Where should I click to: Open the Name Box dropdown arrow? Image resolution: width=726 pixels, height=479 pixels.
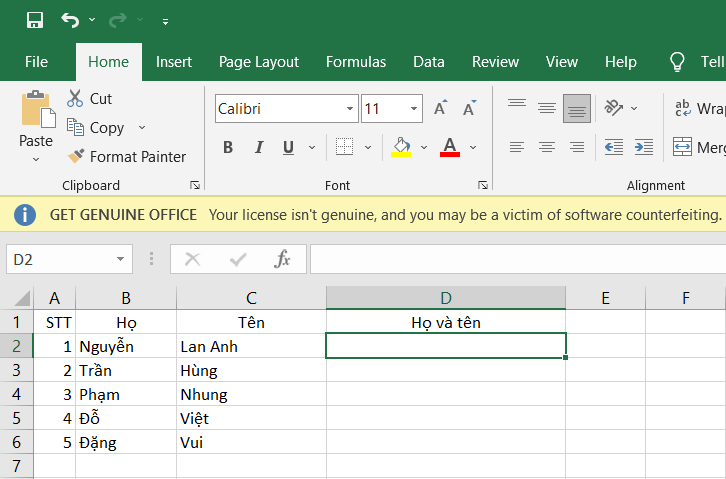point(120,259)
